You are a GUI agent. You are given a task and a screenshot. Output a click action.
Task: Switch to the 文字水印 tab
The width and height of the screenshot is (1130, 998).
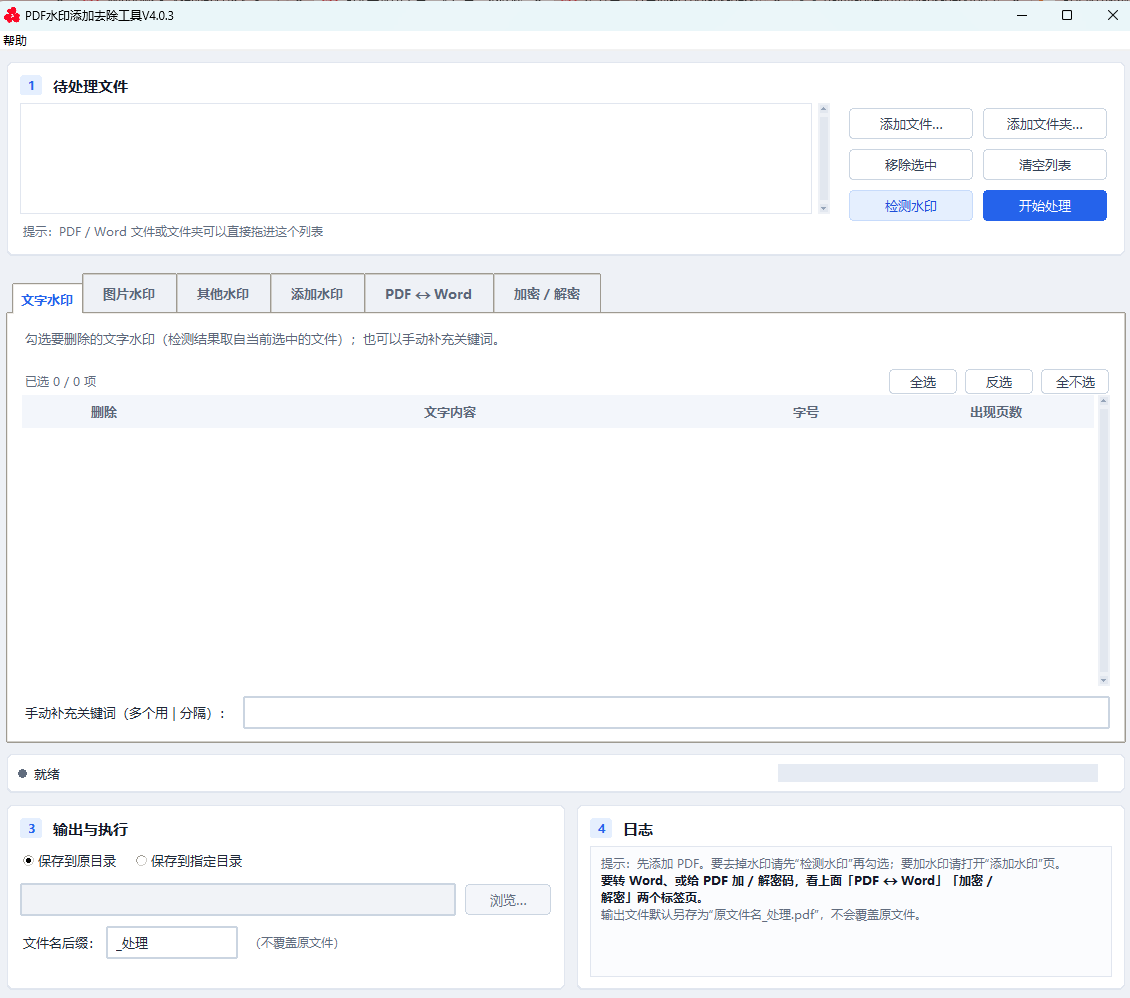(47, 300)
